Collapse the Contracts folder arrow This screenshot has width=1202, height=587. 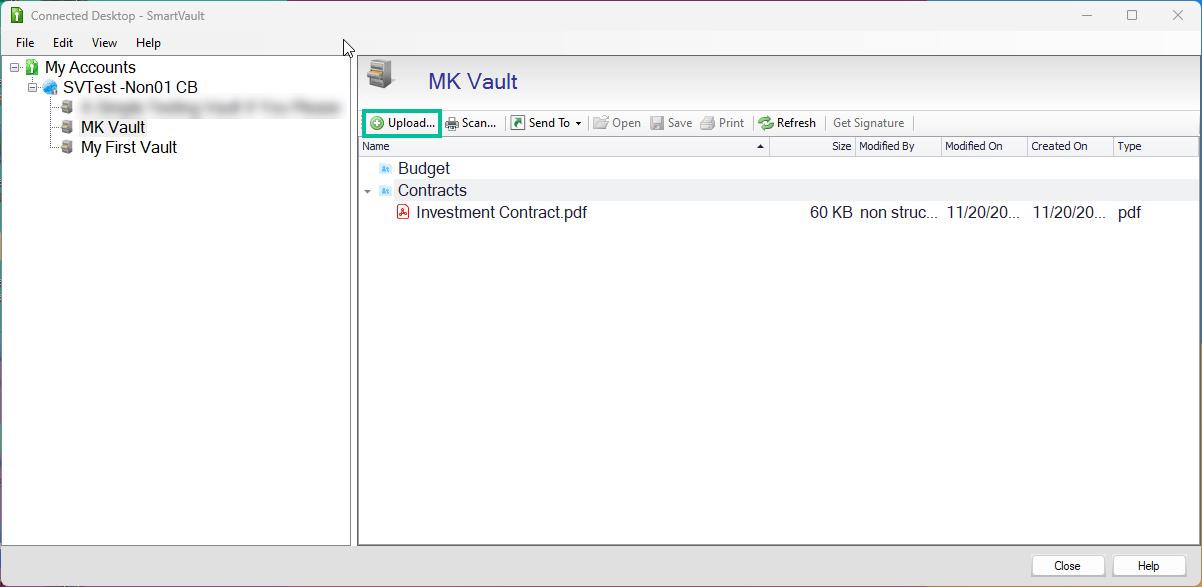click(367, 191)
